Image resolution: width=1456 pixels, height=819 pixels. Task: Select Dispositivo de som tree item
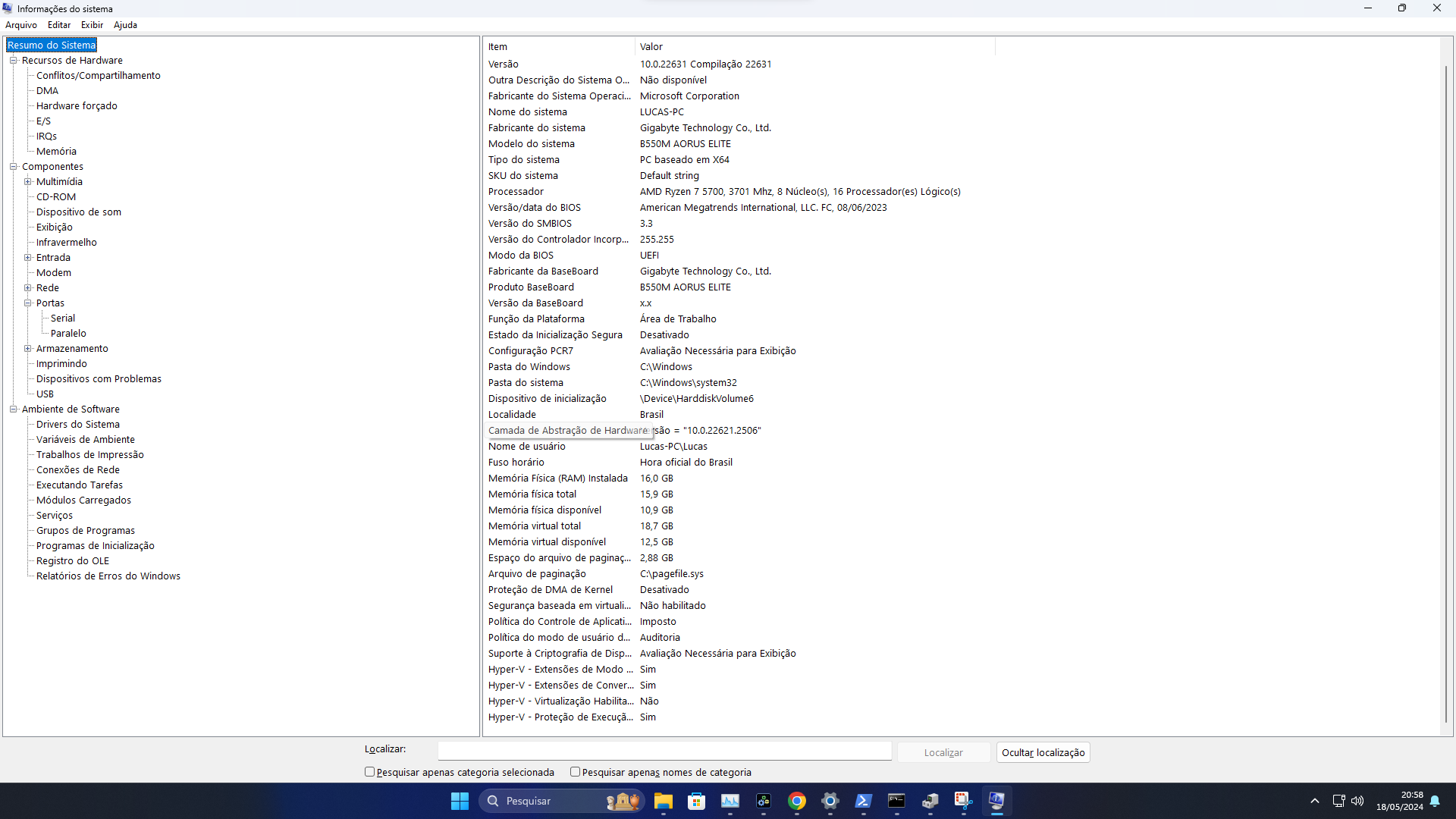coord(79,212)
